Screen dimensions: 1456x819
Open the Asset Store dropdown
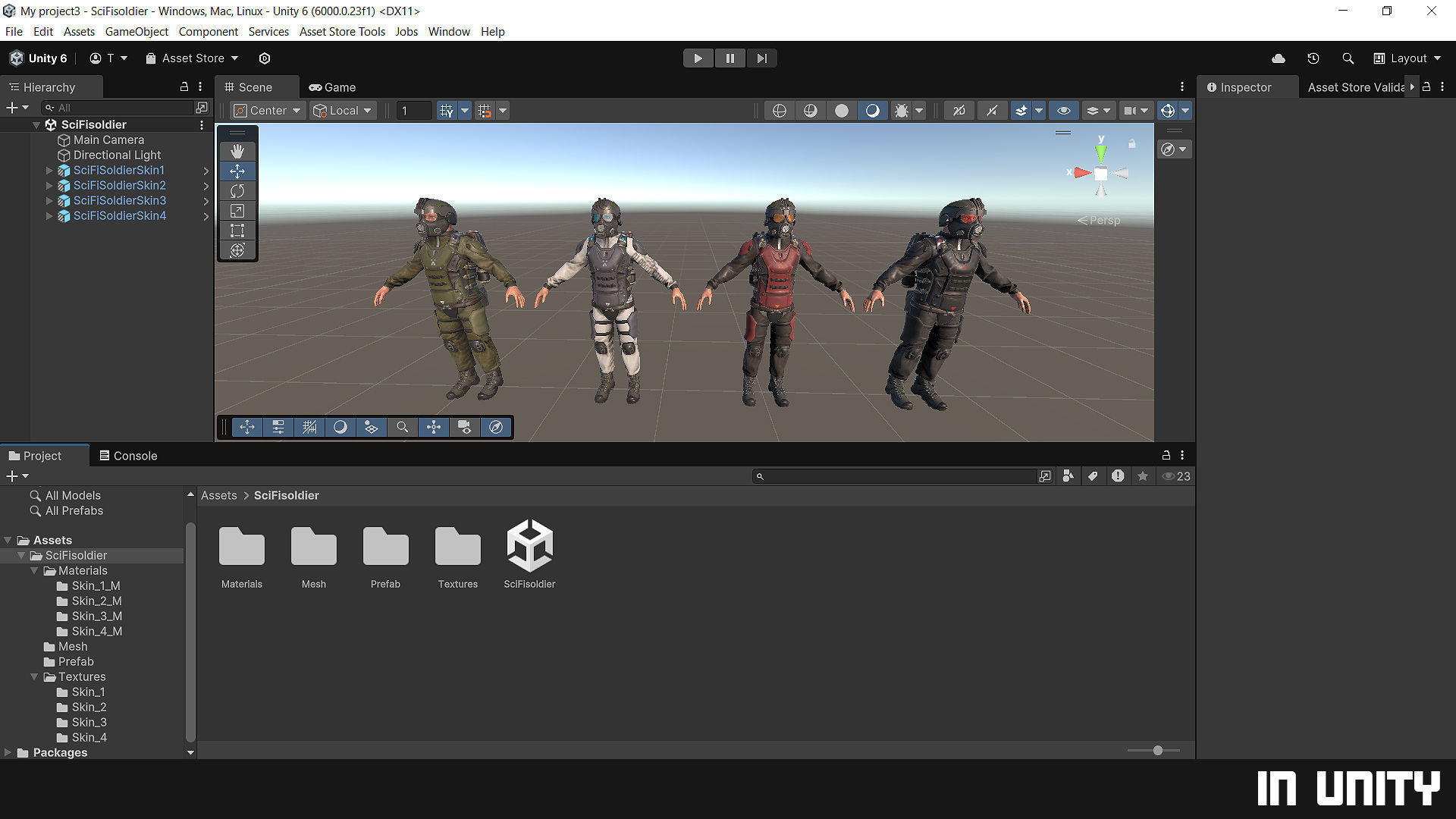(193, 58)
